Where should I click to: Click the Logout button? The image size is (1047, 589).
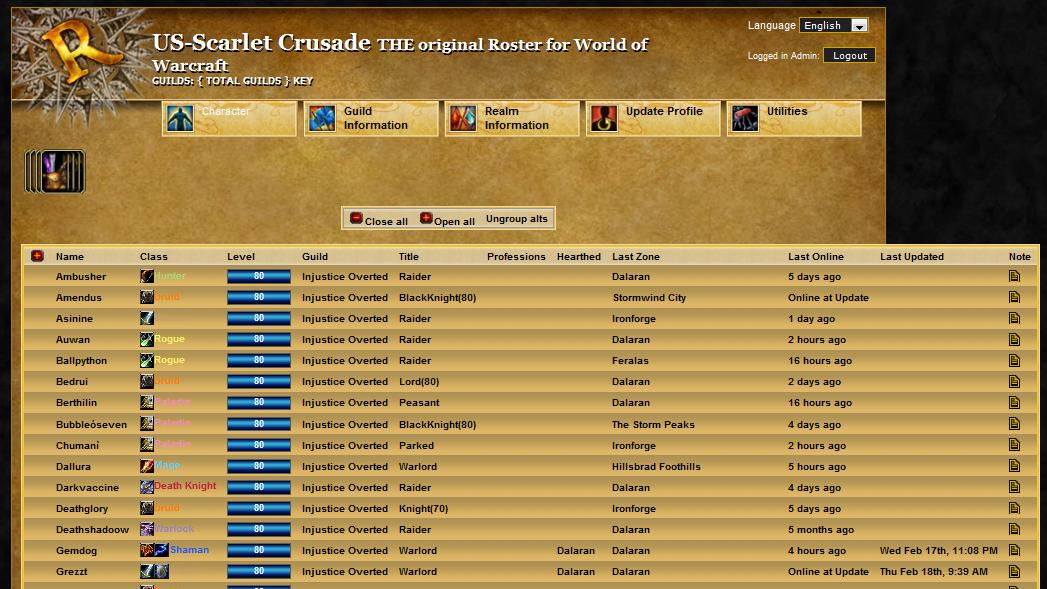click(x=849, y=56)
